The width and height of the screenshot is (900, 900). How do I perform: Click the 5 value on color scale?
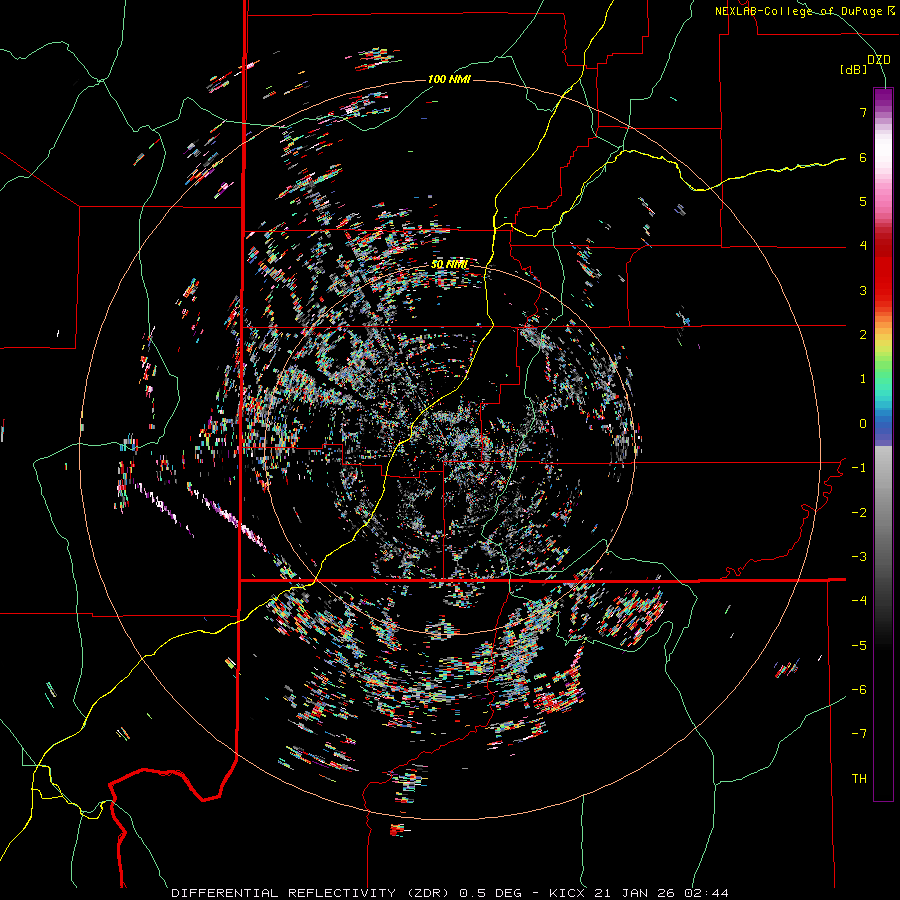click(x=863, y=201)
